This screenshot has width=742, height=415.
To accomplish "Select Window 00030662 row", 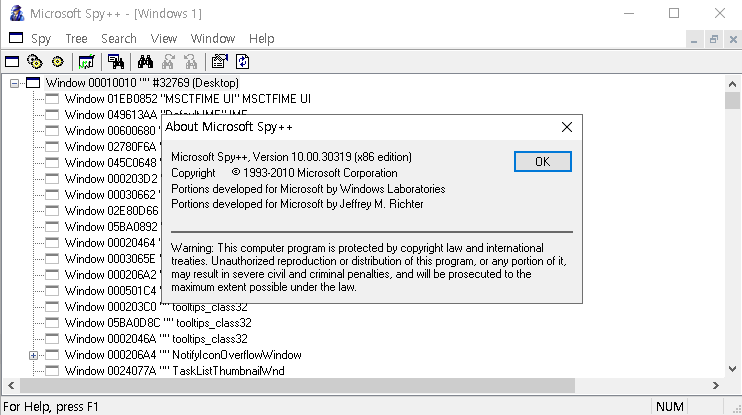I will pyautogui.click(x=112, y=194).
